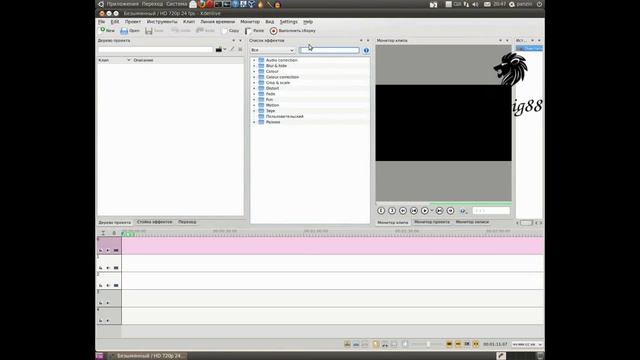Switch to the Стойка эффектов tab
This screenshot has width=640, height=360.
[154, 222]
